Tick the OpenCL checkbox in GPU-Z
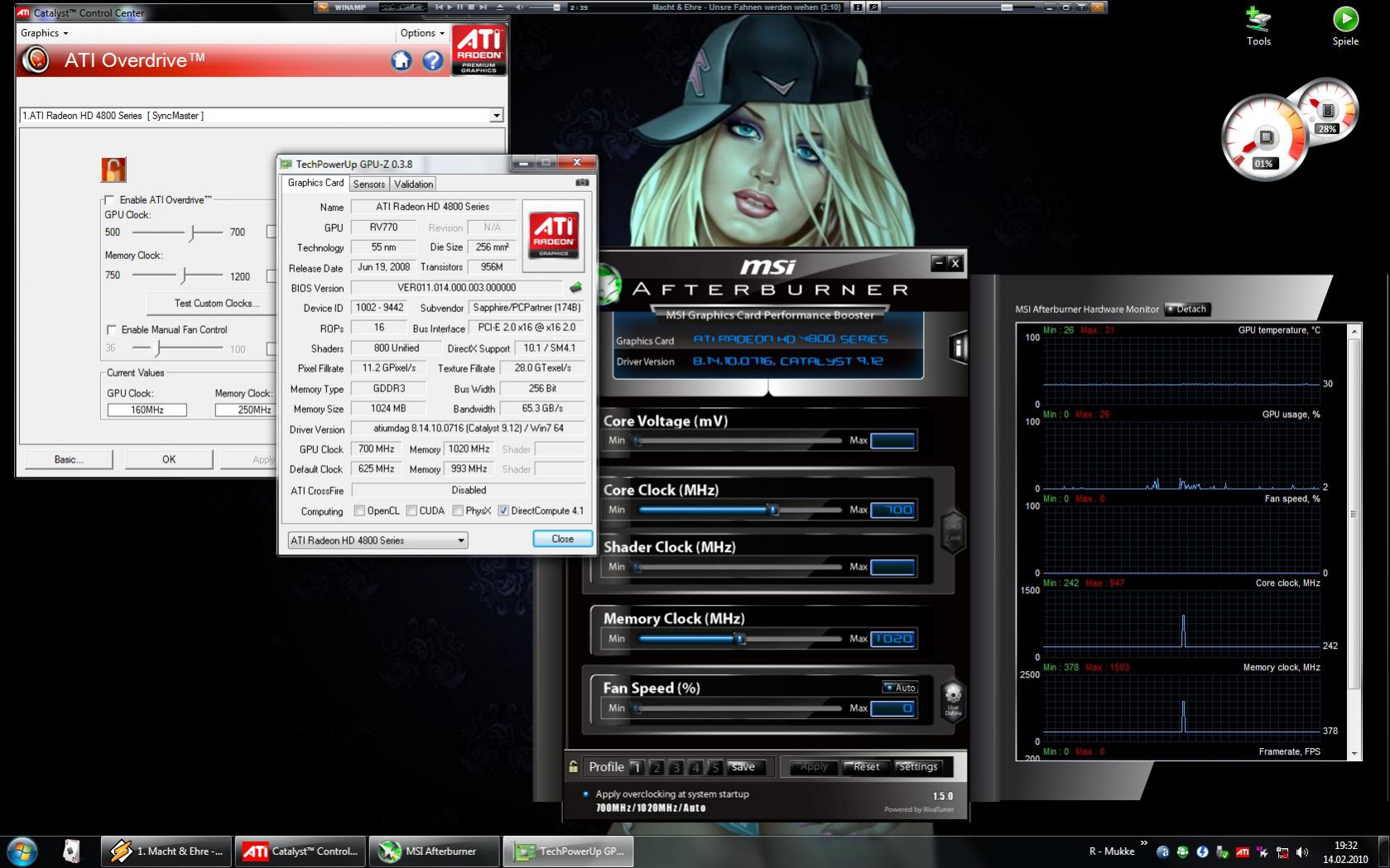Screen dimensions: 1390x868 pyautogui.click(x=359, y=511)
